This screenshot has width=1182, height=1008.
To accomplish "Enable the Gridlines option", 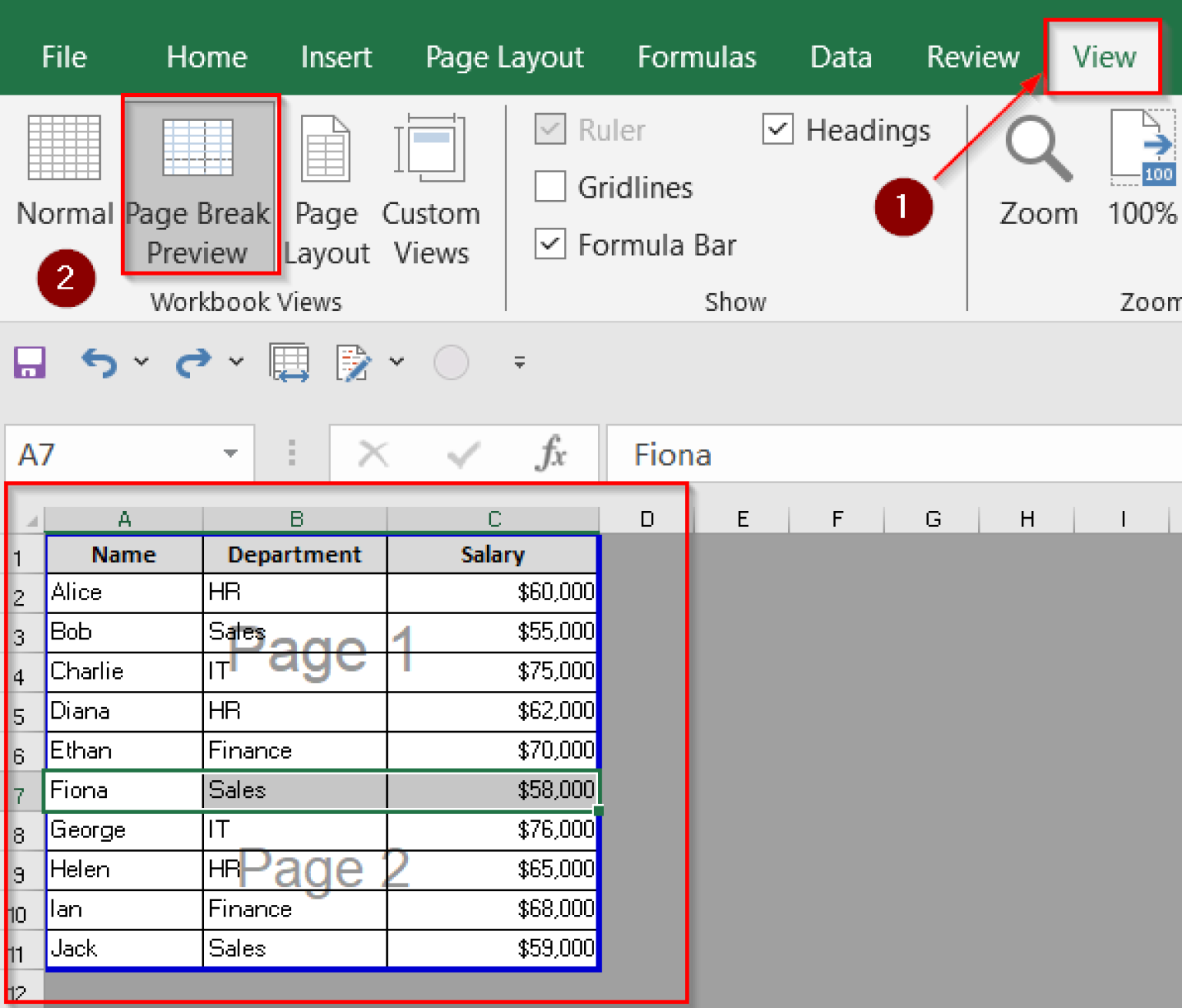I will [549, 186].
